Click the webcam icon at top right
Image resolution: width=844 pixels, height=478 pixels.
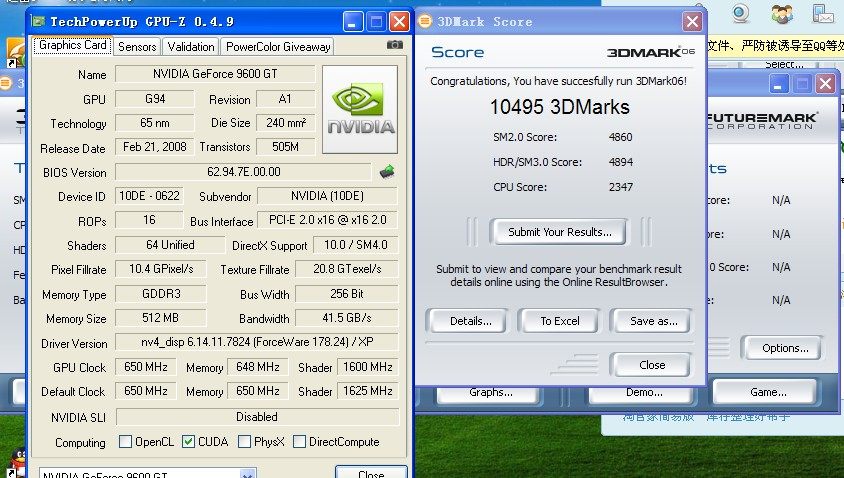(740, 14)
